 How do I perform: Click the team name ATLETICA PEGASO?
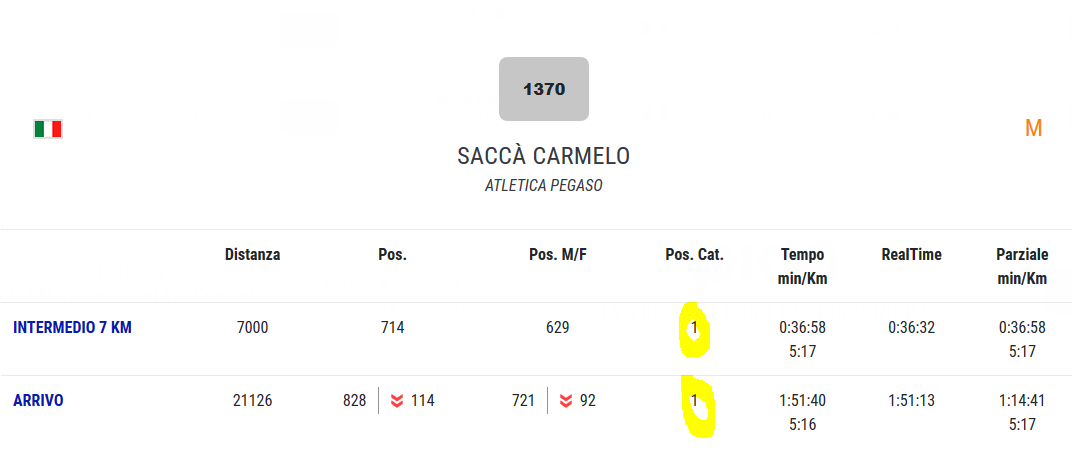coord(544,186)
